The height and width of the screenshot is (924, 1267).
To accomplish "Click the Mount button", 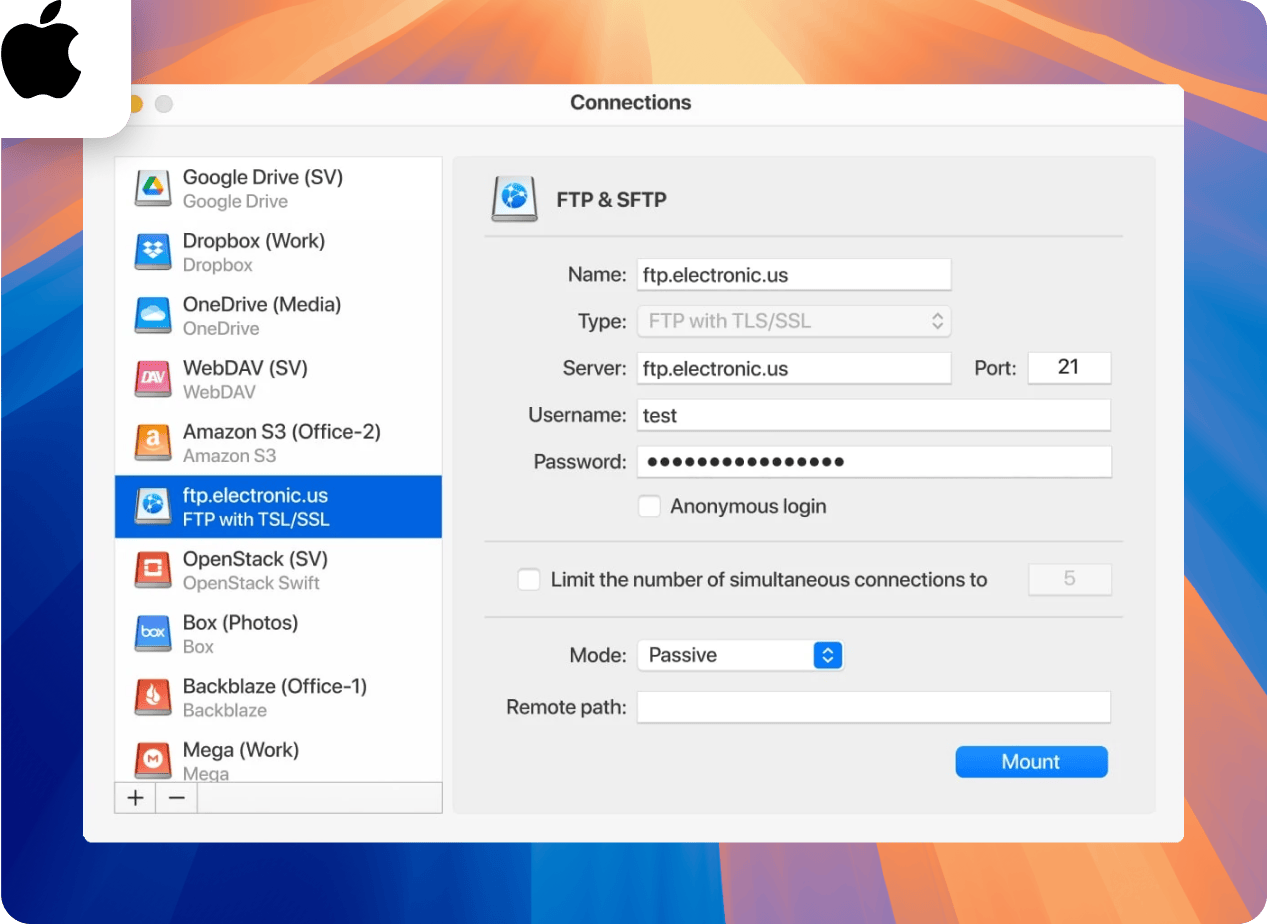I will (1031, 762).
